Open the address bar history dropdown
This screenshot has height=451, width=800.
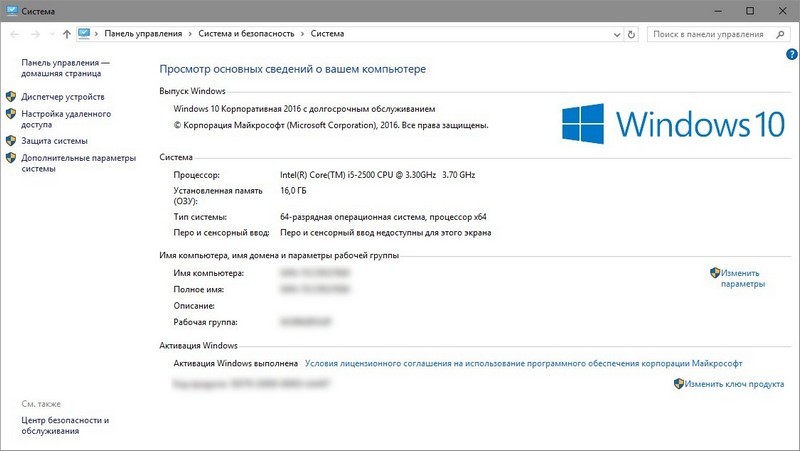coord(617,35)
